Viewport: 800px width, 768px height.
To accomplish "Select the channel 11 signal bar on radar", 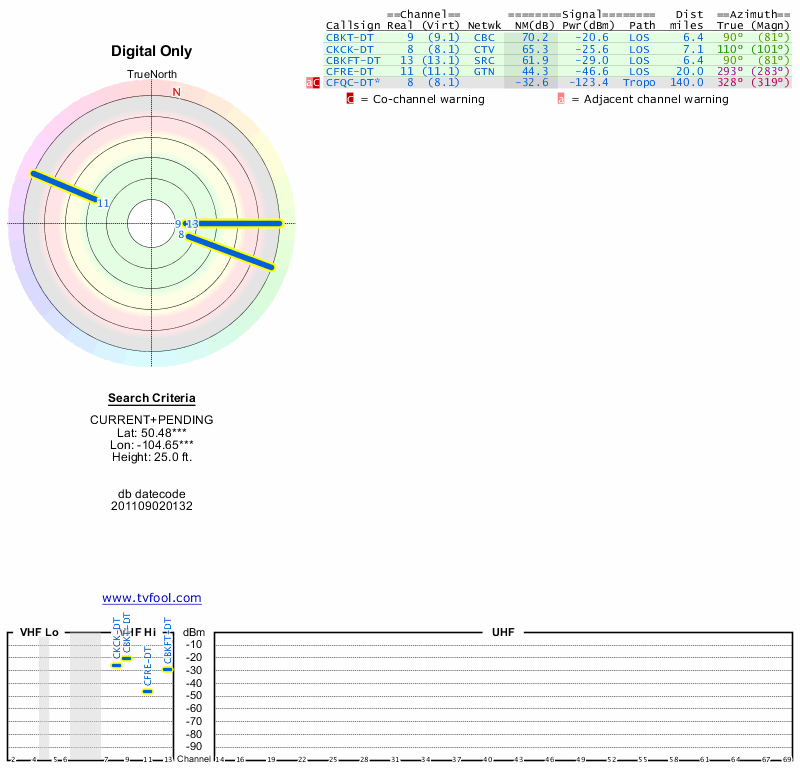I will tap(64, 187).
